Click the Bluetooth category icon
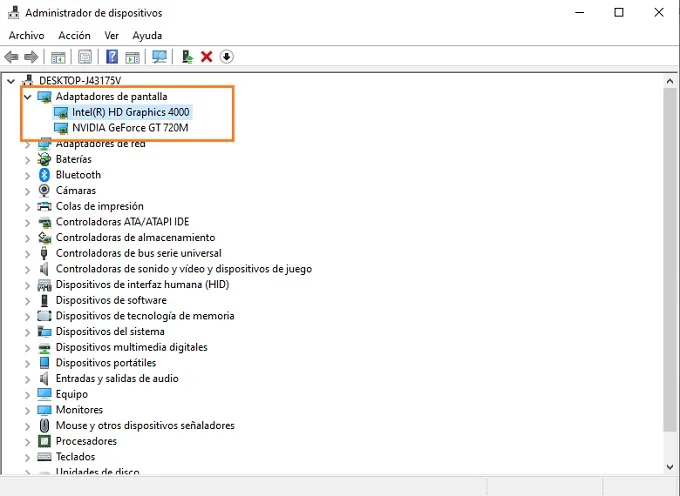The height and width of the screenshot is (496, 680). [x=44, y=175]
